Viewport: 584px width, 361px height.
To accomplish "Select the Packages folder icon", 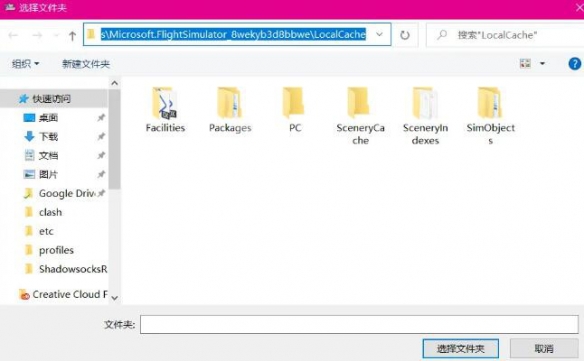I will coord(230,103).
